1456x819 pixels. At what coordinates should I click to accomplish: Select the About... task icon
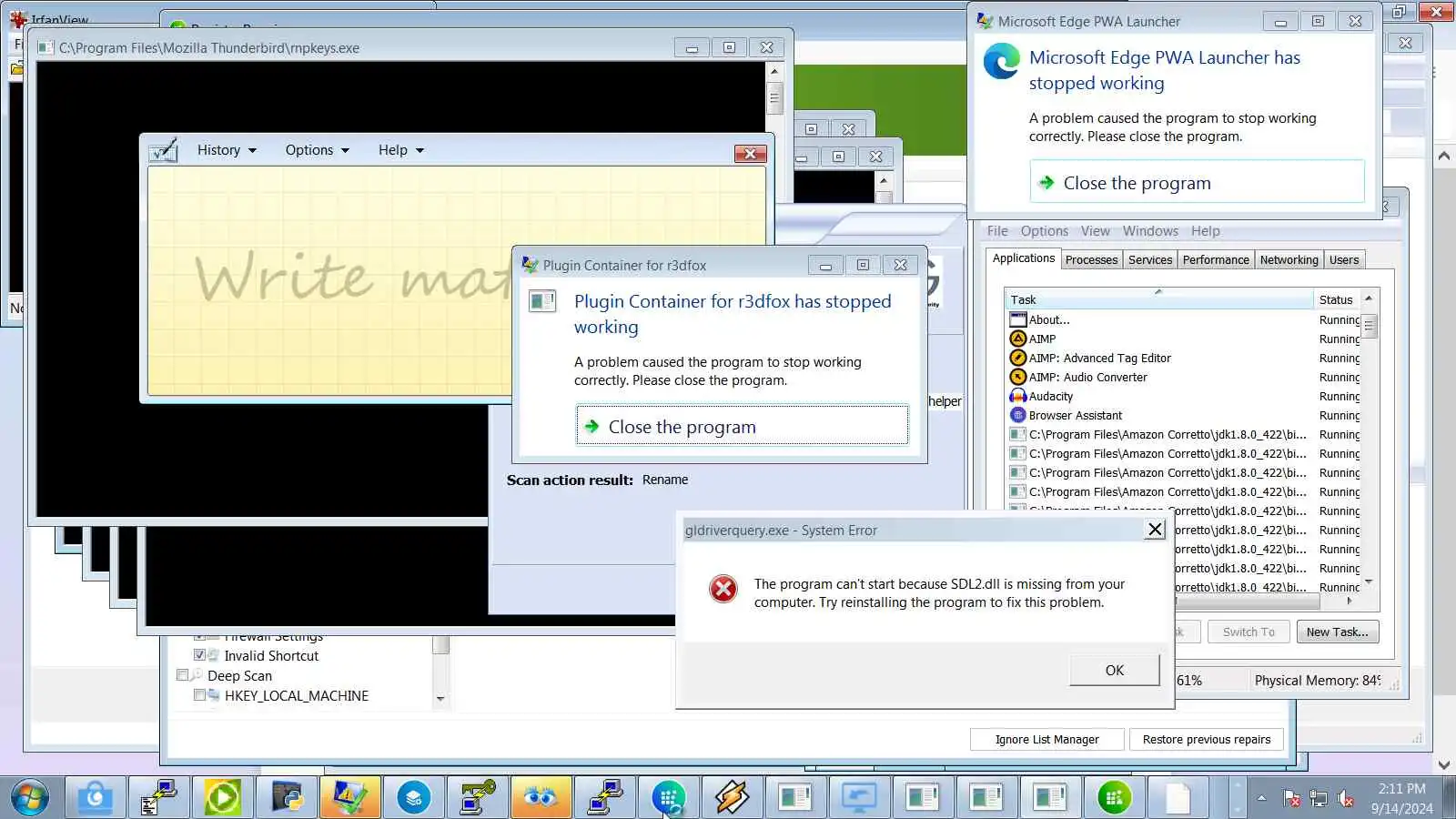1018,319
